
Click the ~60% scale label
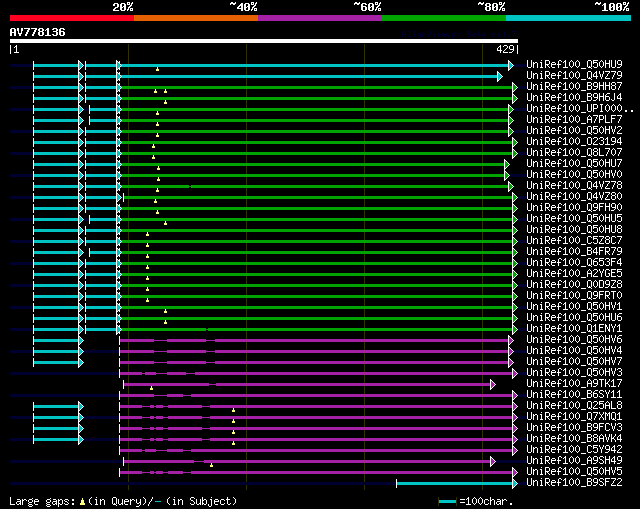tap(367, 7)
